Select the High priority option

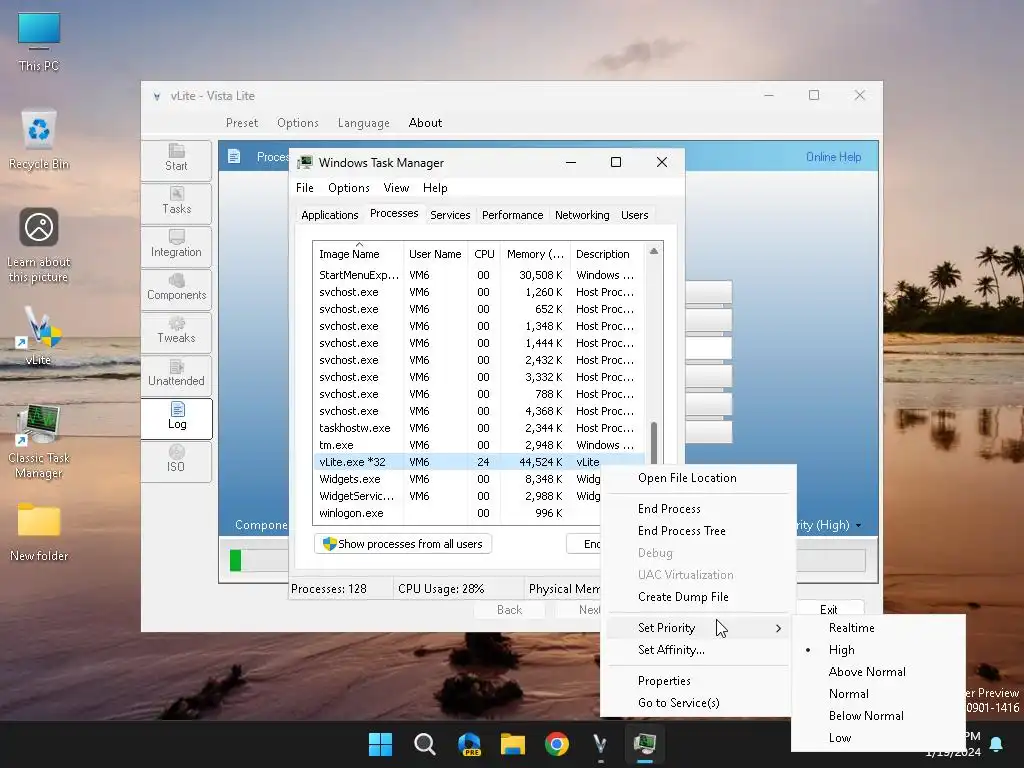(841, 650)
